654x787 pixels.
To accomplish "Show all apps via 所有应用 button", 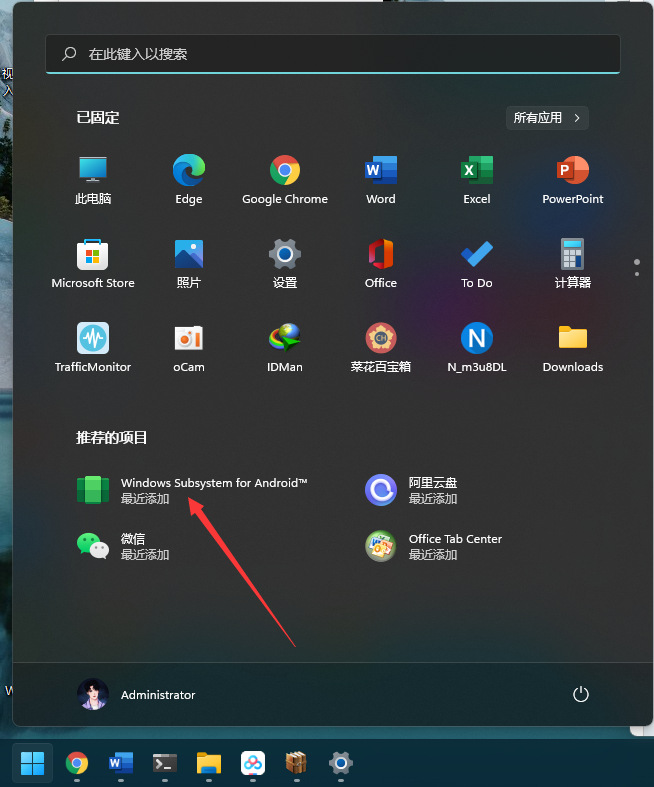I will point(547,118).
